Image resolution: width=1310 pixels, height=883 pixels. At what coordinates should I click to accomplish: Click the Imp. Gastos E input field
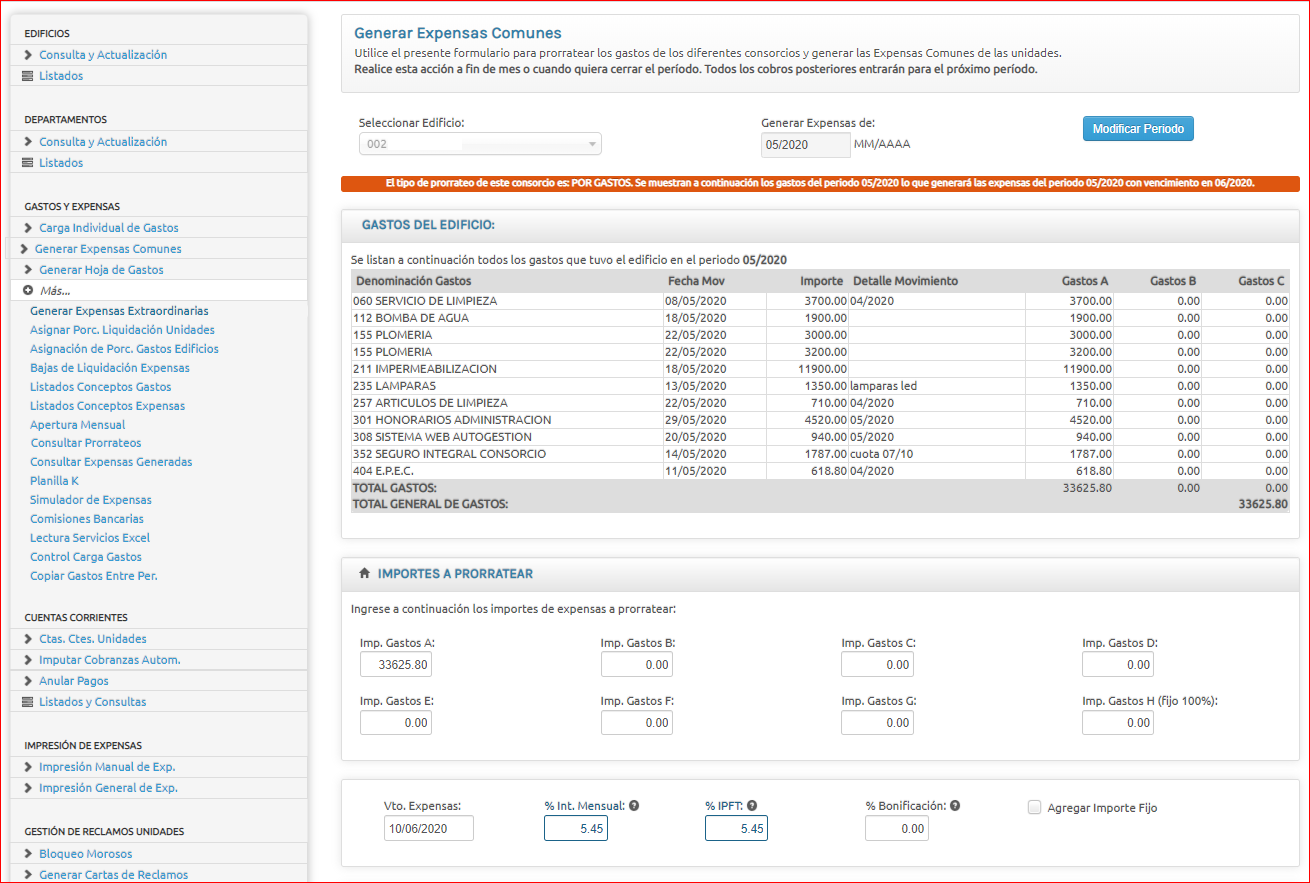(x=396, y=722)
